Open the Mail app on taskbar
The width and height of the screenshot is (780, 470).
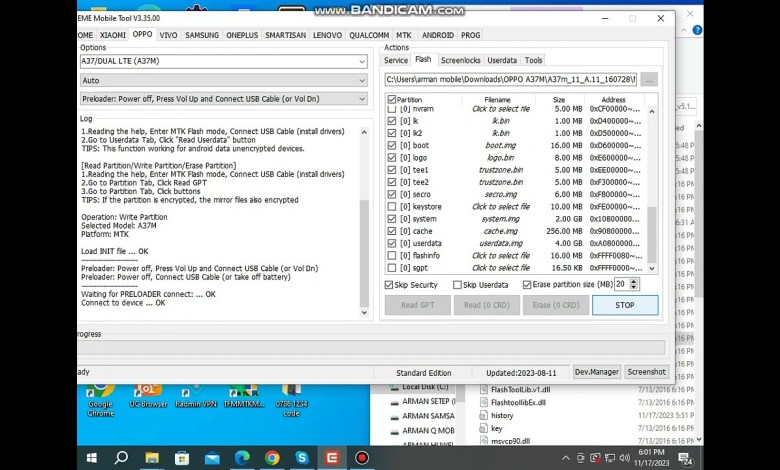[x=211, y=458]
